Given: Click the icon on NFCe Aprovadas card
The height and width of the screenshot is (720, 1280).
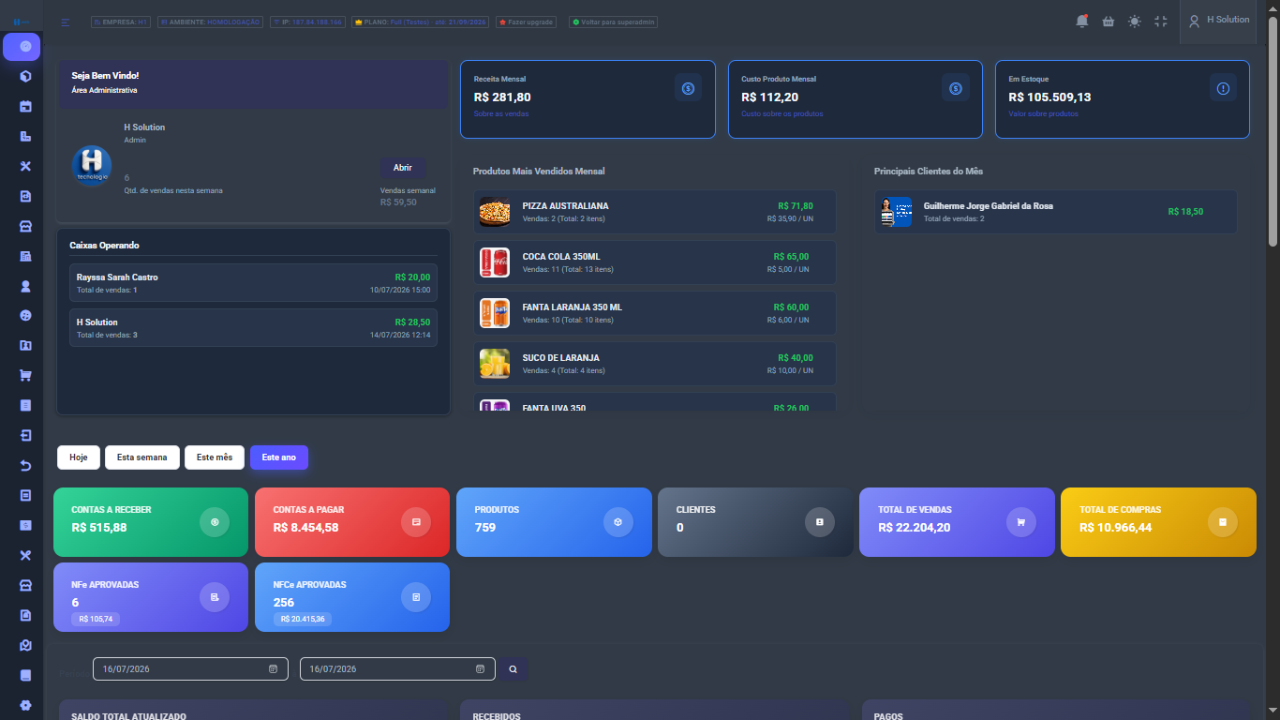Looking at the screenshot, I should point(415,597).
